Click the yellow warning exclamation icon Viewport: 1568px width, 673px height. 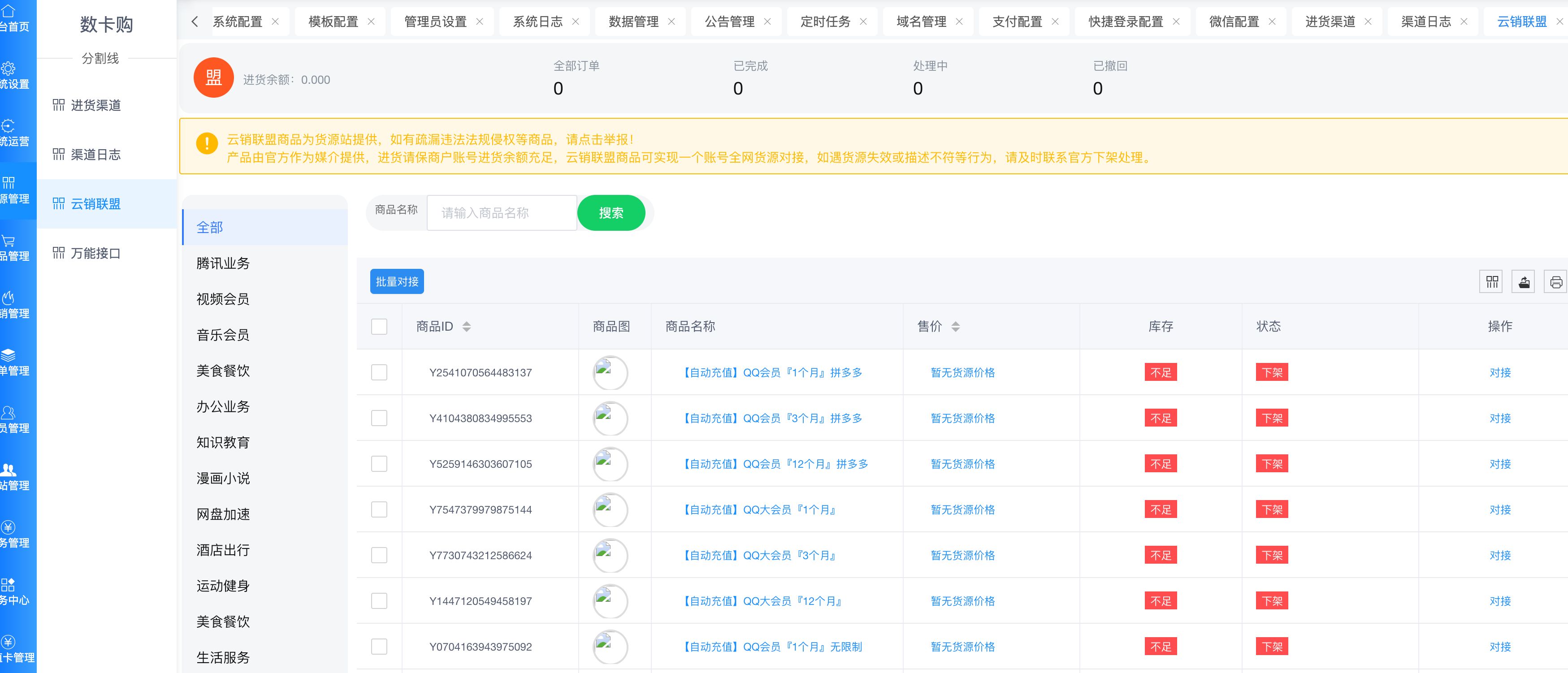click(x=207, y=143)
